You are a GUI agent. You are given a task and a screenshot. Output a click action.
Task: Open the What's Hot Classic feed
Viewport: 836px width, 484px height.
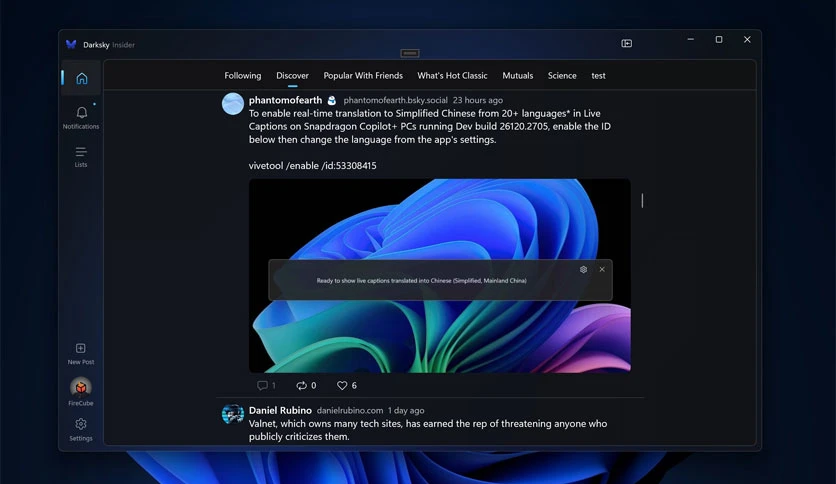[452, 76]
